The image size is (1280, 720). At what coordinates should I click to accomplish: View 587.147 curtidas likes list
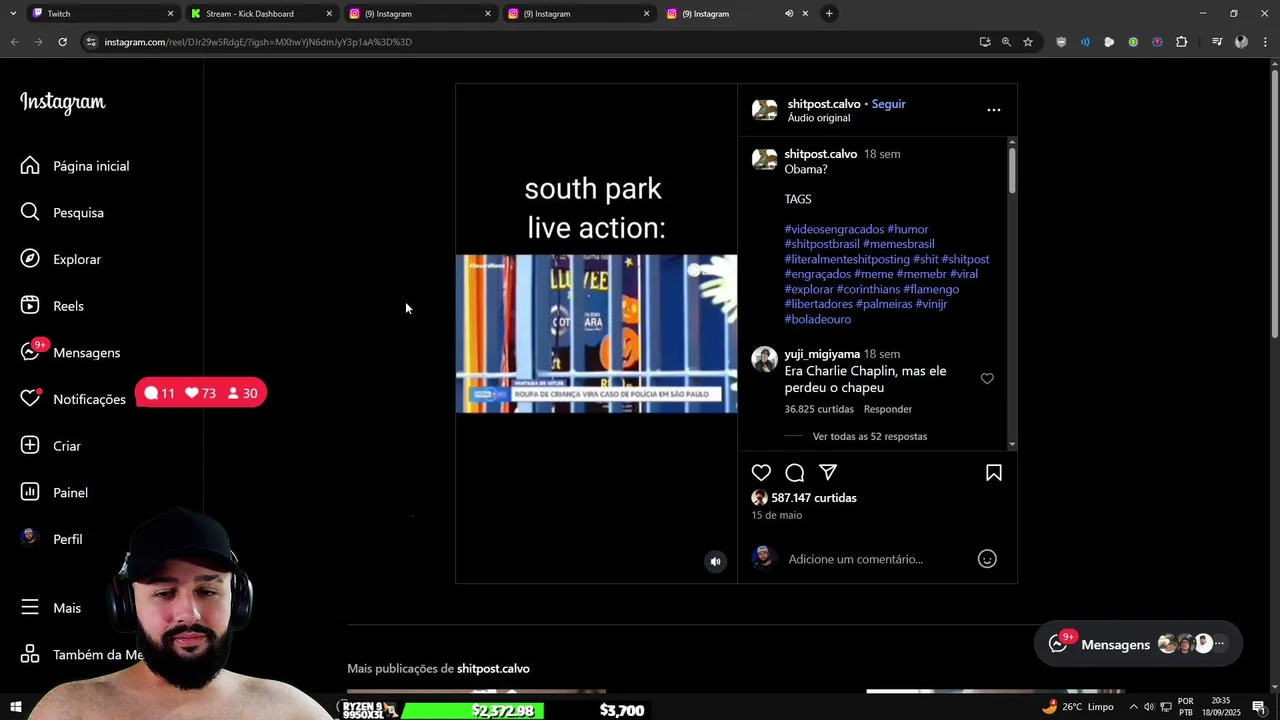[x=814, y=498]
